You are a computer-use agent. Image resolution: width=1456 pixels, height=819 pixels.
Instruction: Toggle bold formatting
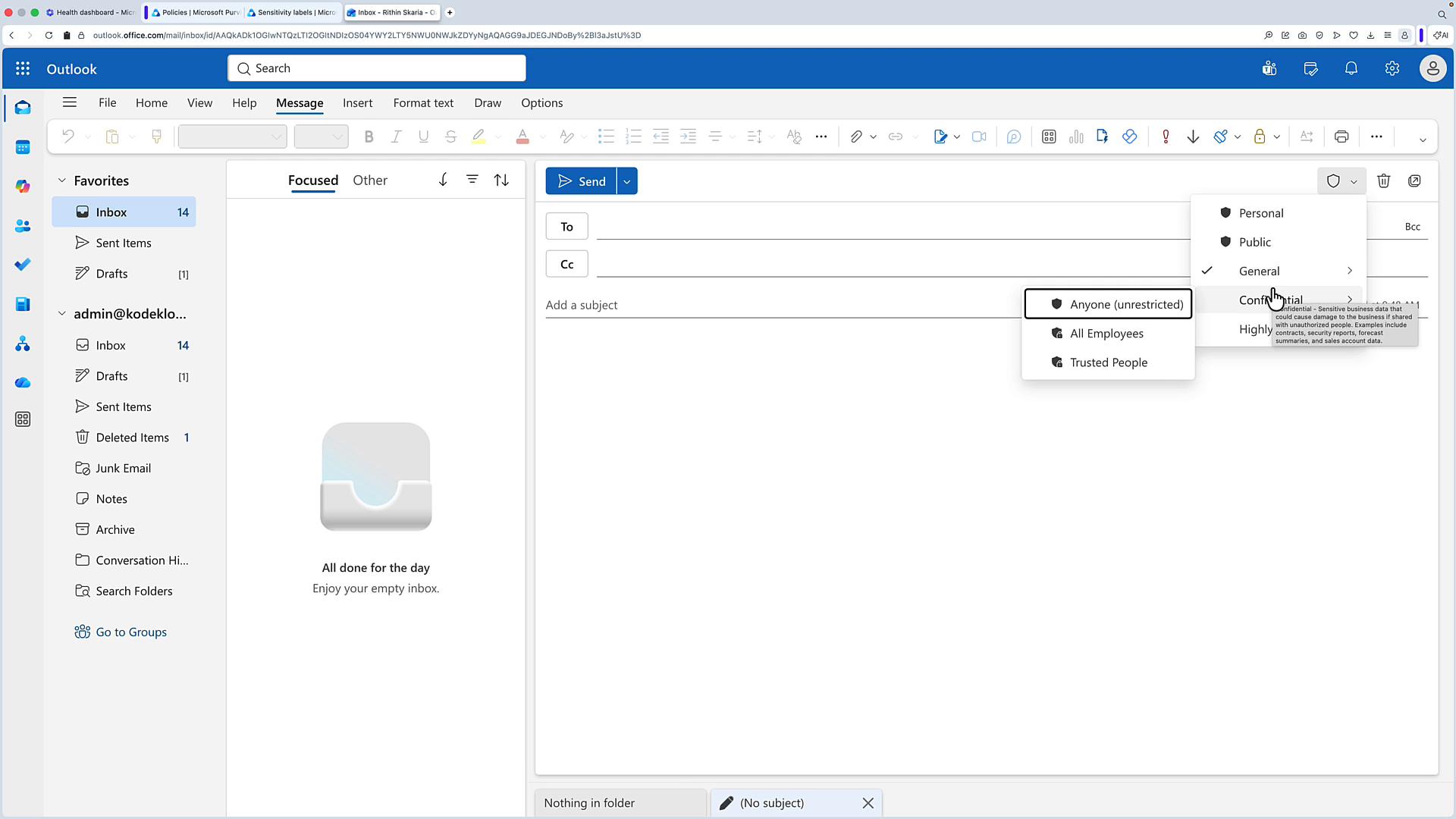point(369,136)
